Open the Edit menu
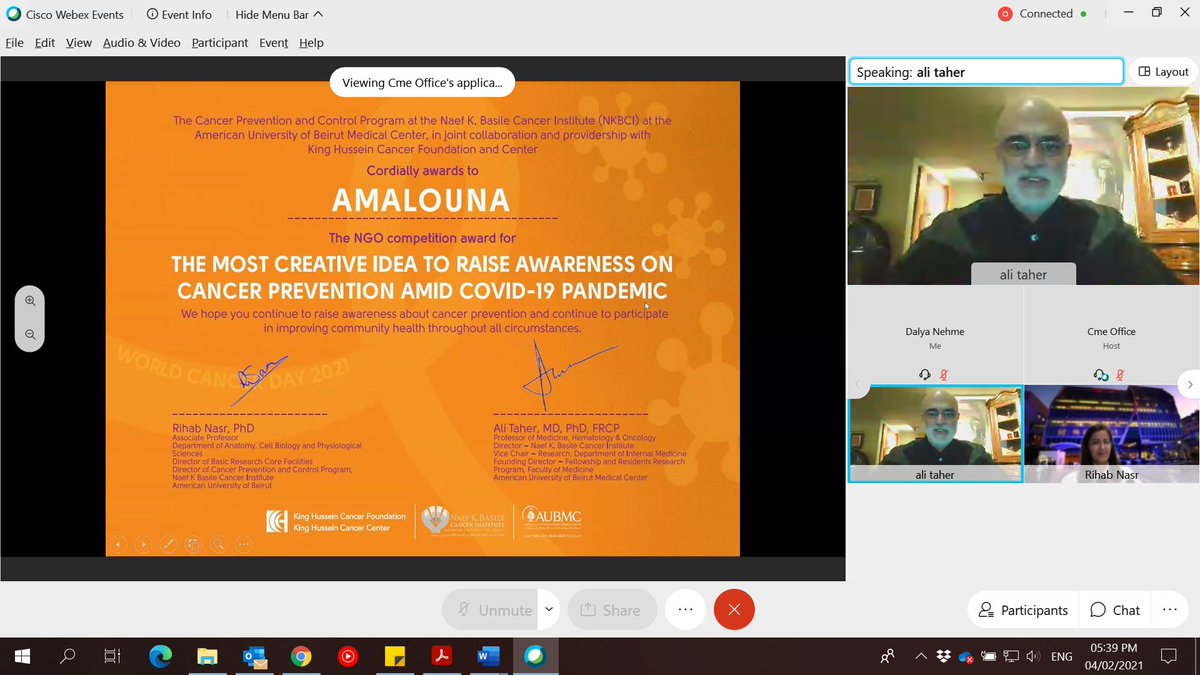Image resolution: width=1200 pixels, height=675 pixels. [45, 43]
